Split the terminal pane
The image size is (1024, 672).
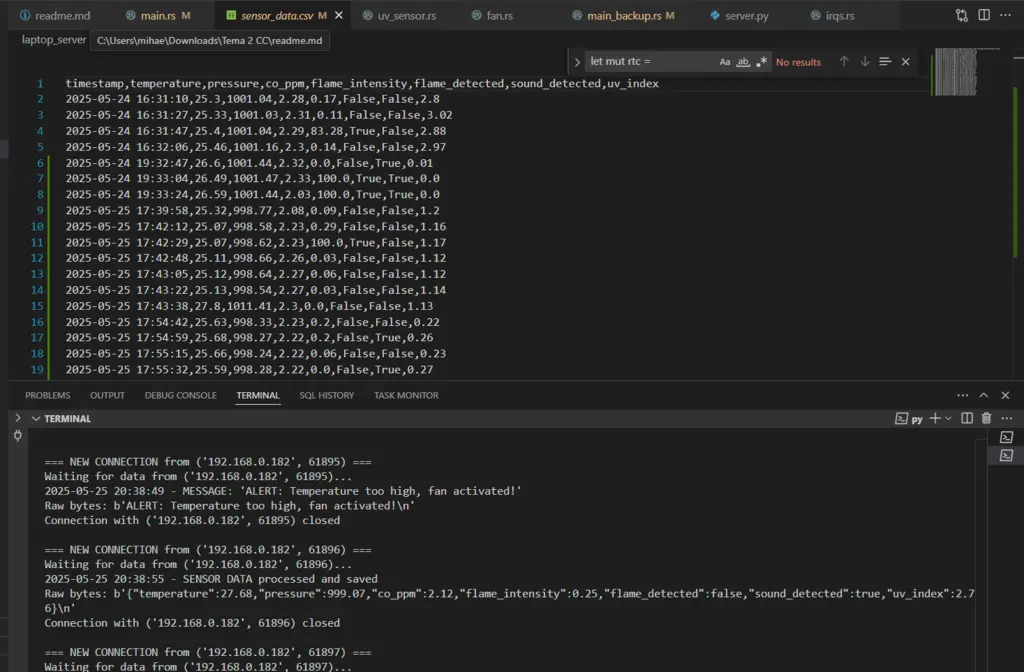pos(967,419)
